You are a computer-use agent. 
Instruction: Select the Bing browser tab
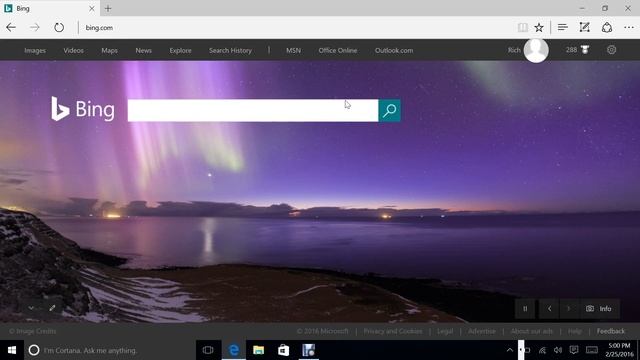point(49,9)
